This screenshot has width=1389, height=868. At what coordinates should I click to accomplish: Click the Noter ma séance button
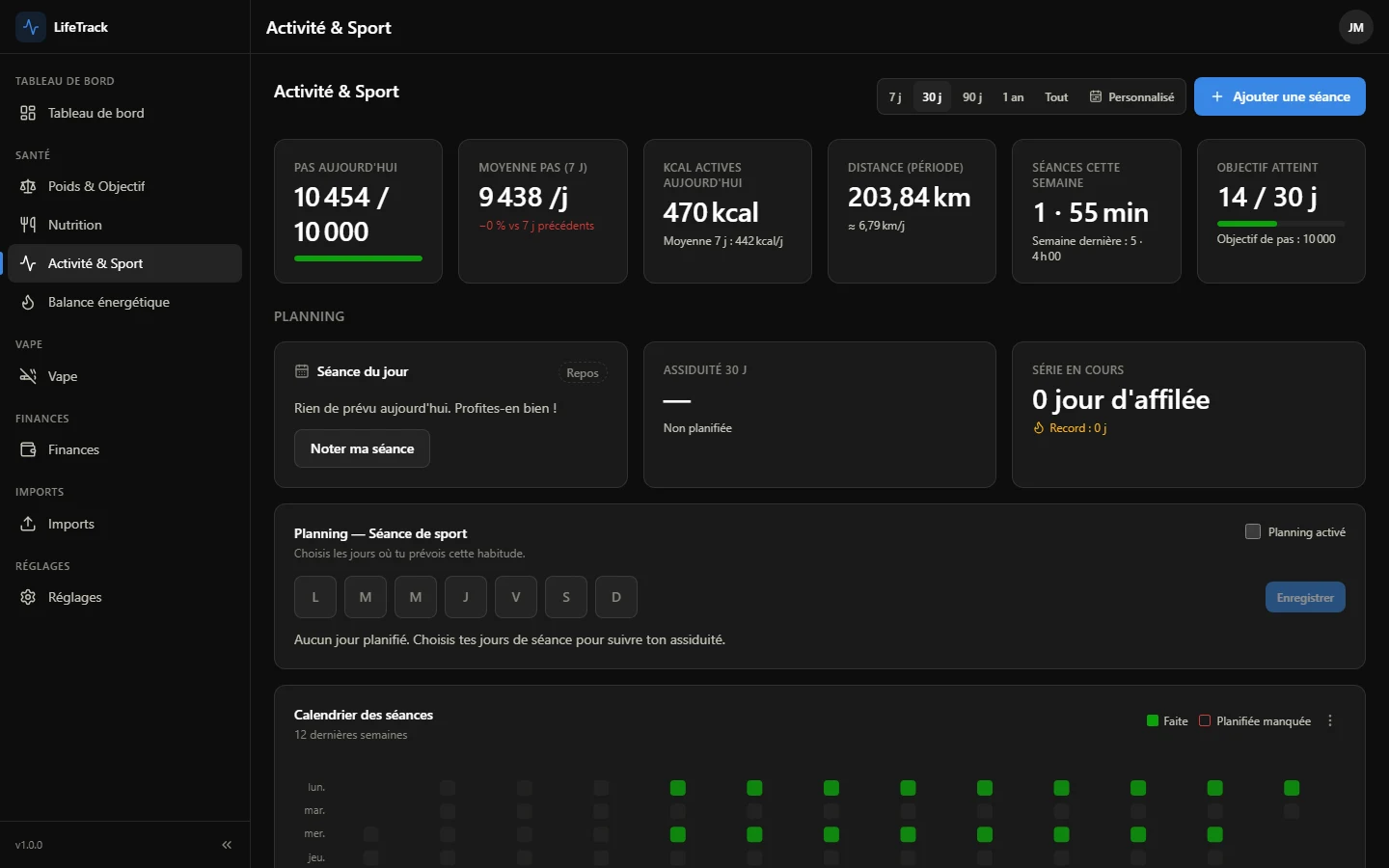click(x=362, y=448)
